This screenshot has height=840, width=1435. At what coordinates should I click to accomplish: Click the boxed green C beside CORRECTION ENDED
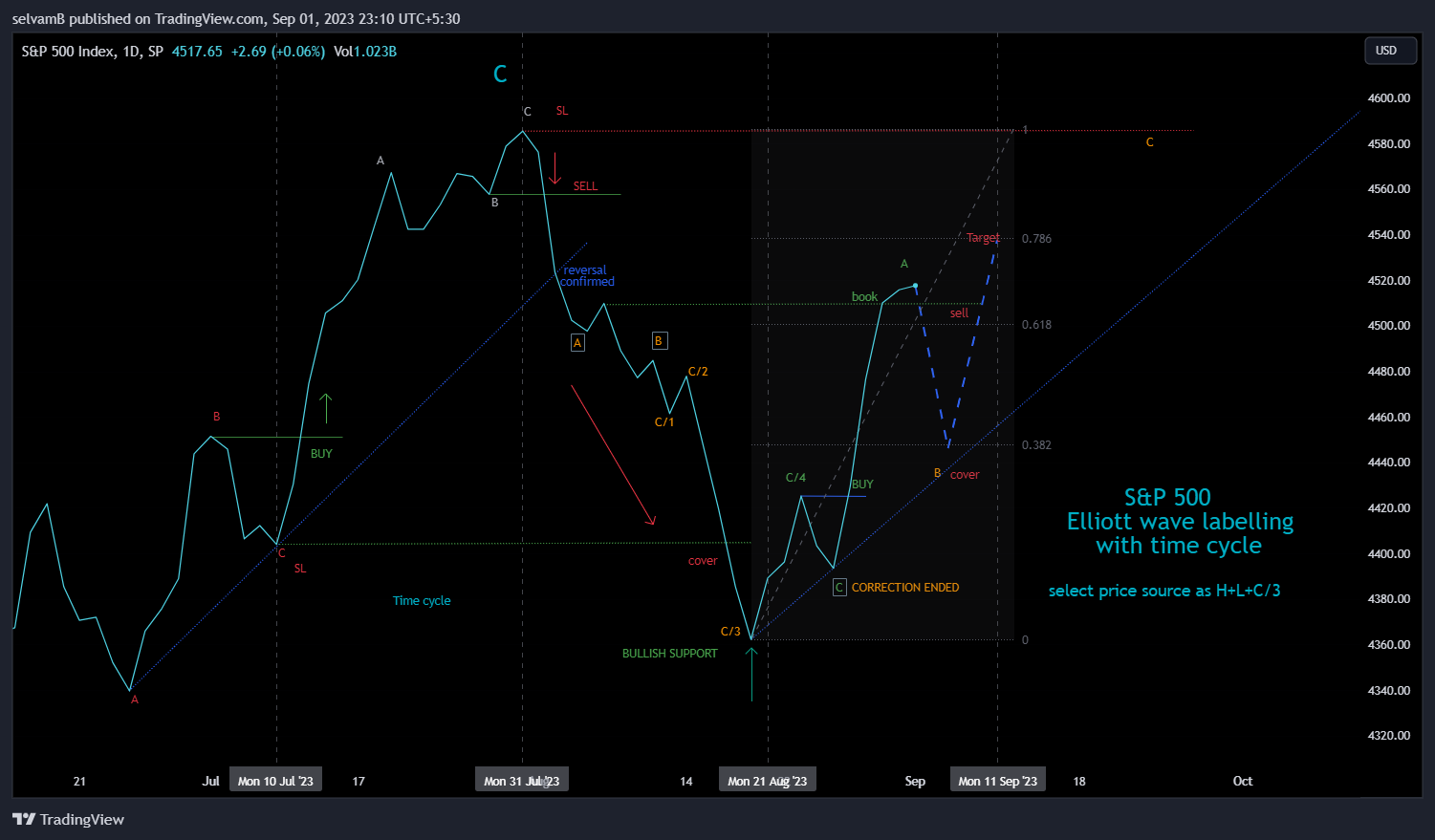[x=838, y=588]
